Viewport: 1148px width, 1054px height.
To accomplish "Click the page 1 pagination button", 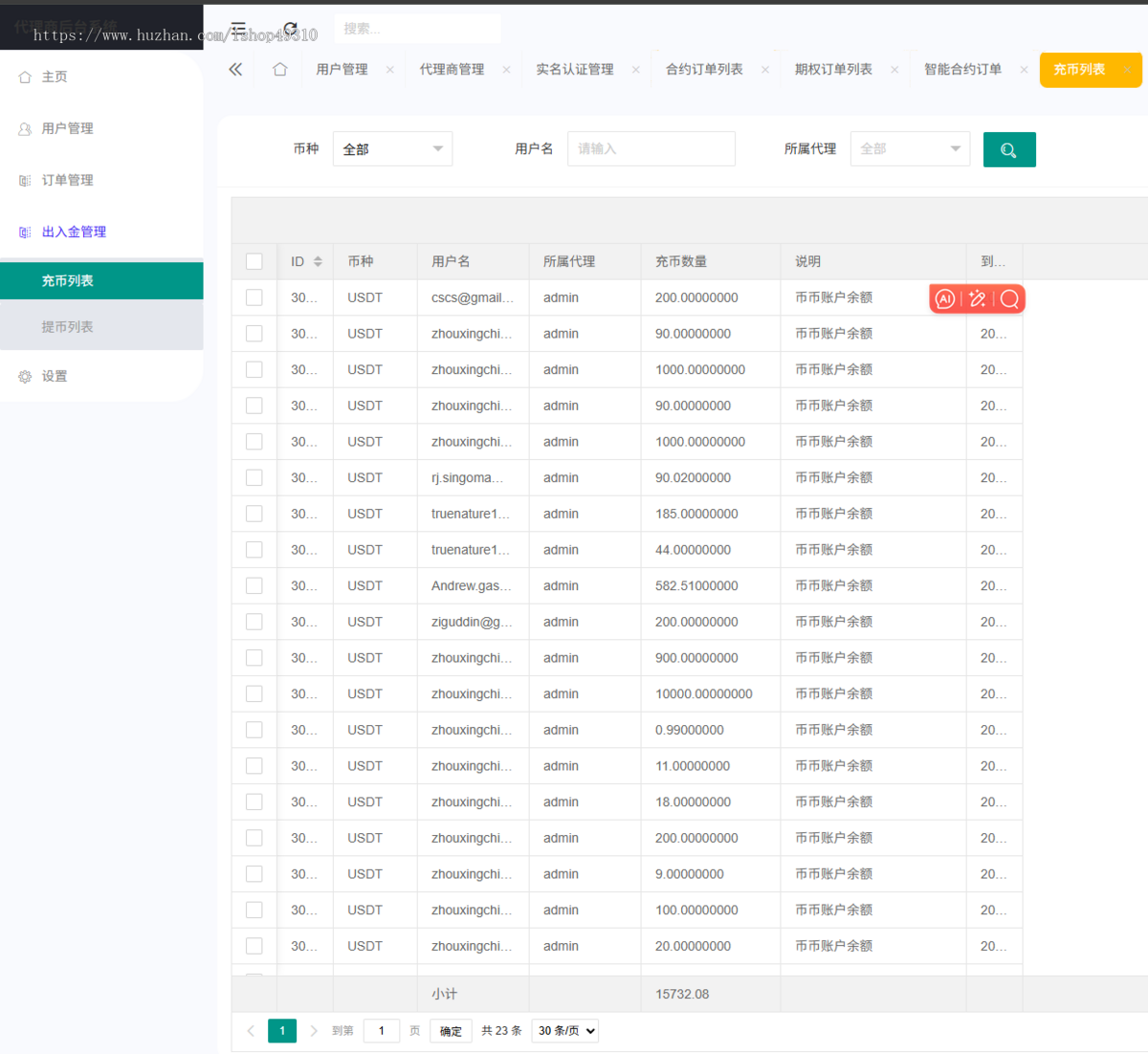I will click(282, 1031).
